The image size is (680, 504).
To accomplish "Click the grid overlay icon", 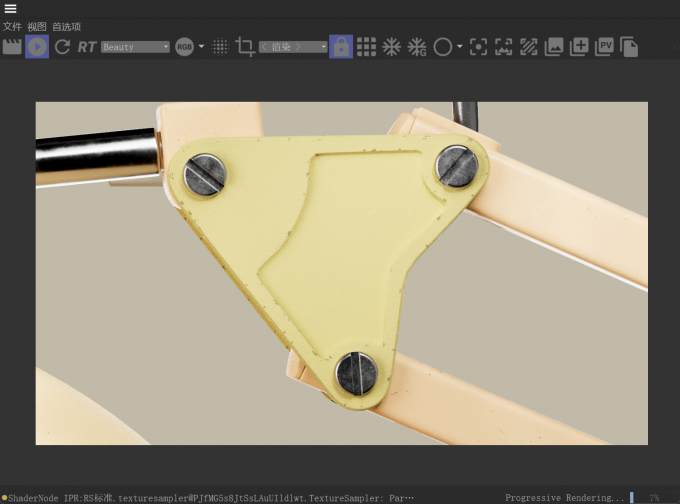I will click(x=366, y=47).
